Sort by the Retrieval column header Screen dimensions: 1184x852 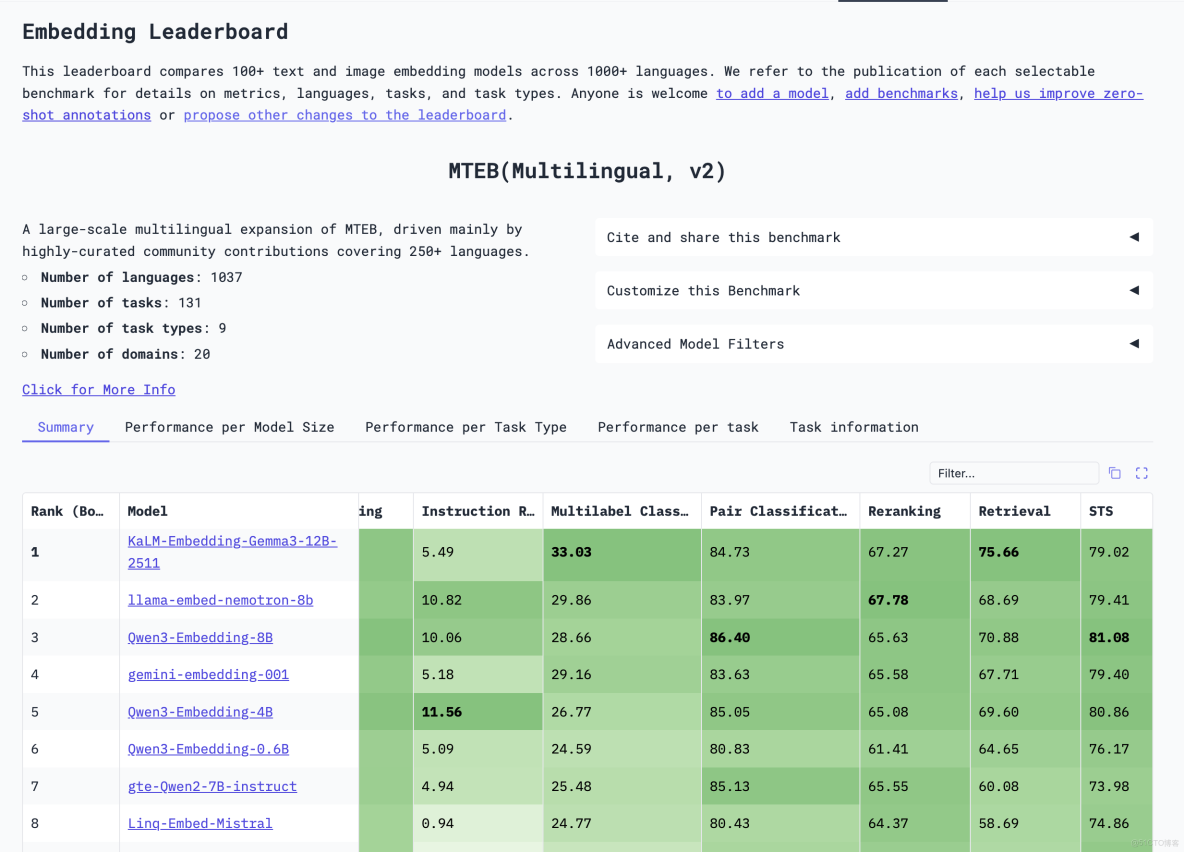pos(1014,511)
